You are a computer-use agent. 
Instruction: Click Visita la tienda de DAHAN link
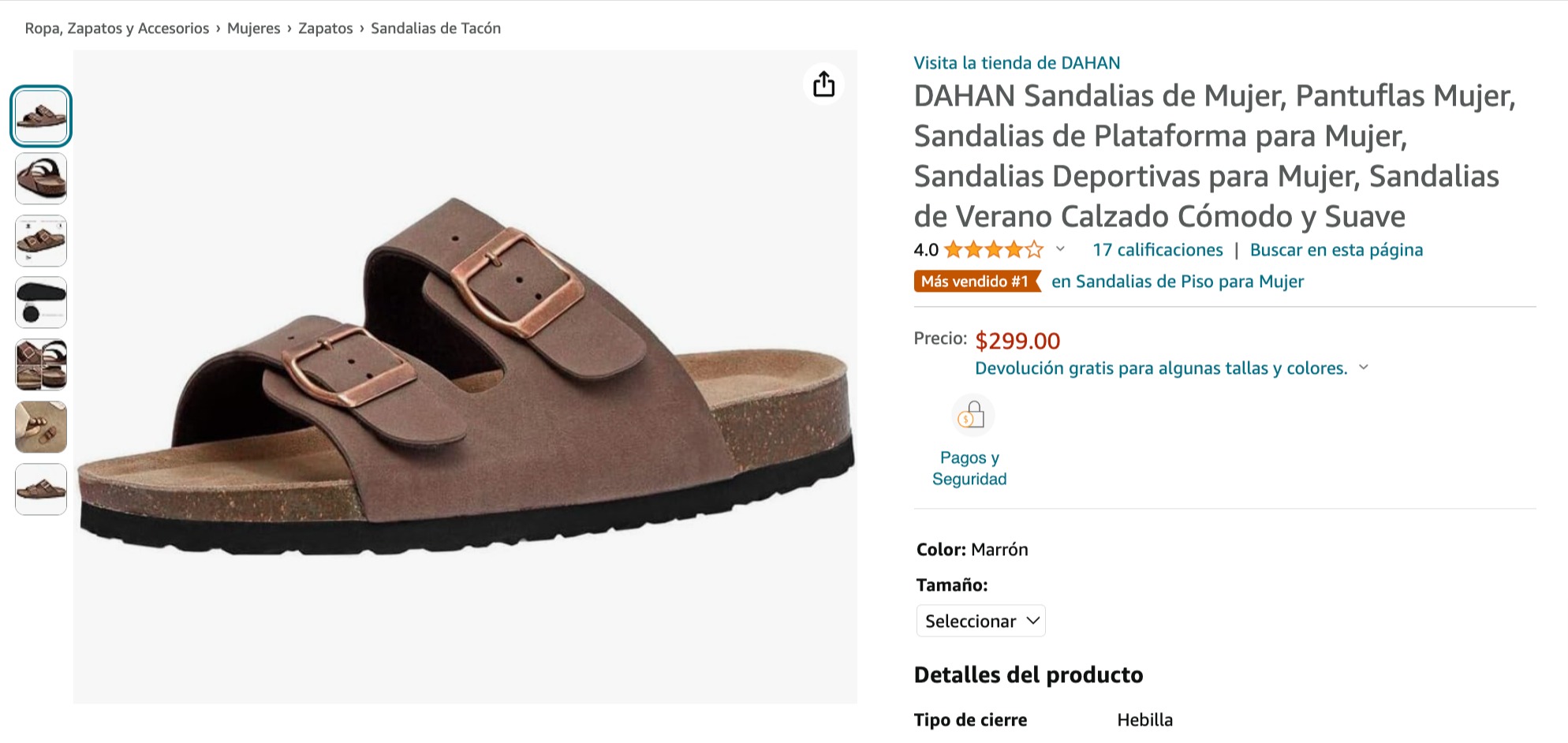point(1016,63)
